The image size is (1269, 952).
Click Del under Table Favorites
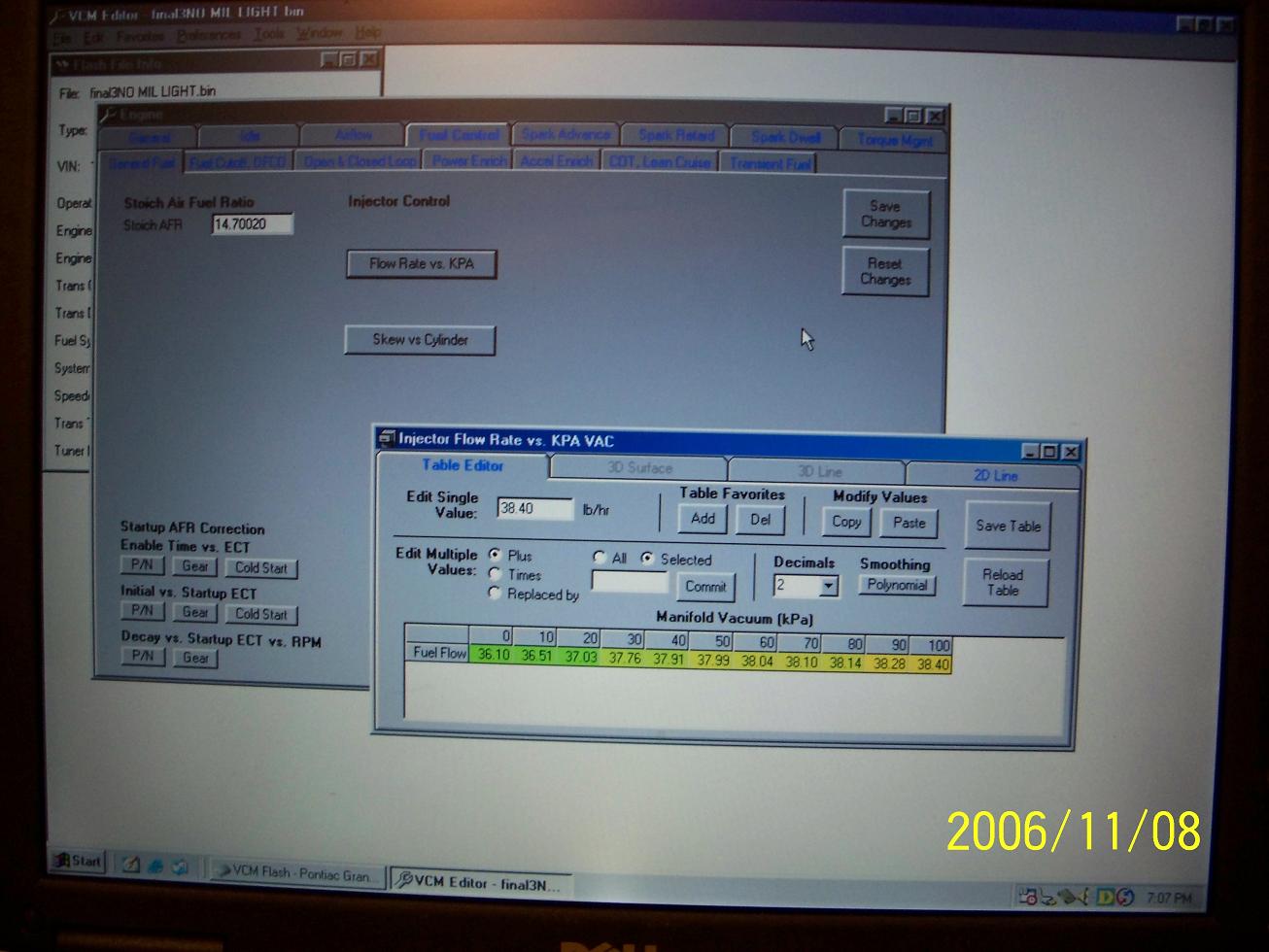(x=760, y=520)
